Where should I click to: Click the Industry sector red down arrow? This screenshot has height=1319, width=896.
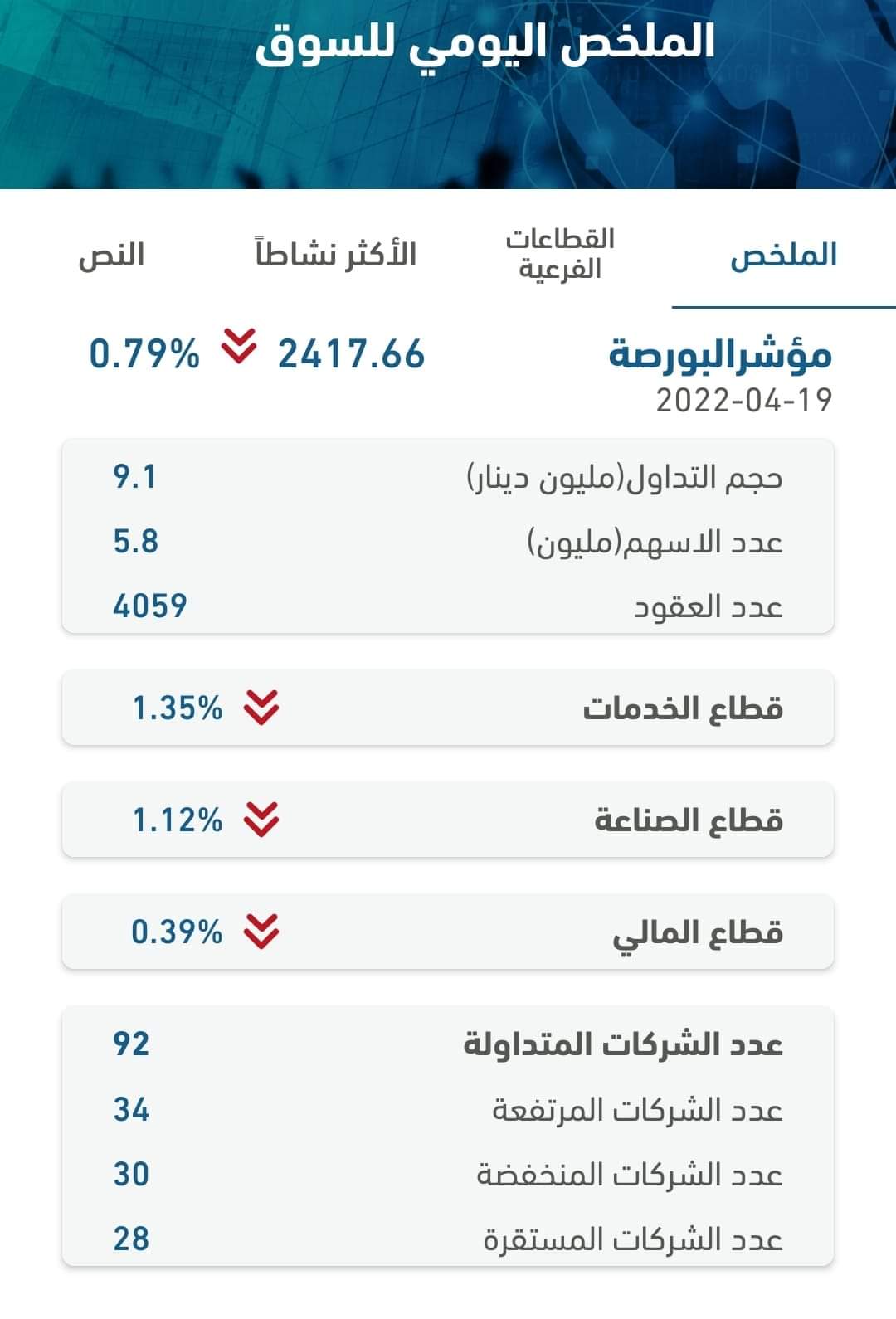click(x=261, y=820)
